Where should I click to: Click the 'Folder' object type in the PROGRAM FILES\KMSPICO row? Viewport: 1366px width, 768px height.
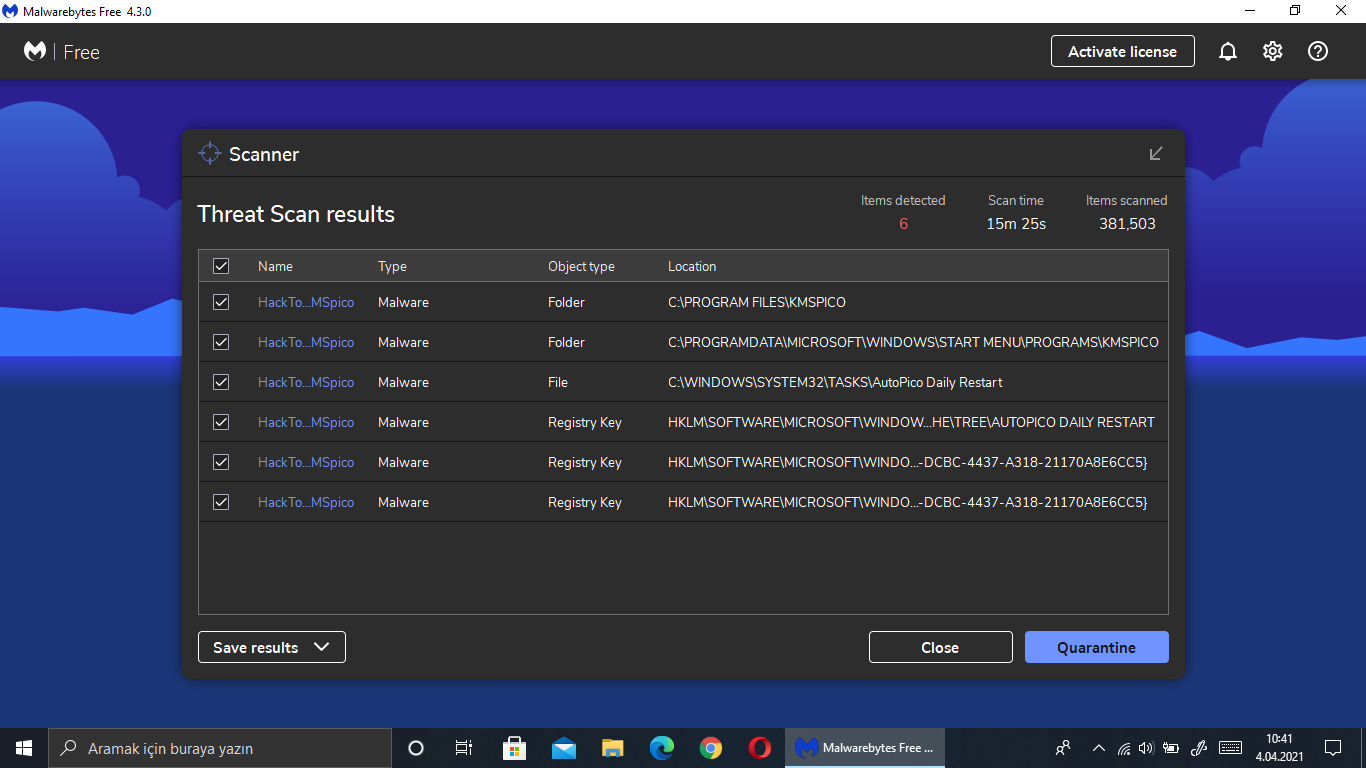pyautogui.click(x=566, y=302)
